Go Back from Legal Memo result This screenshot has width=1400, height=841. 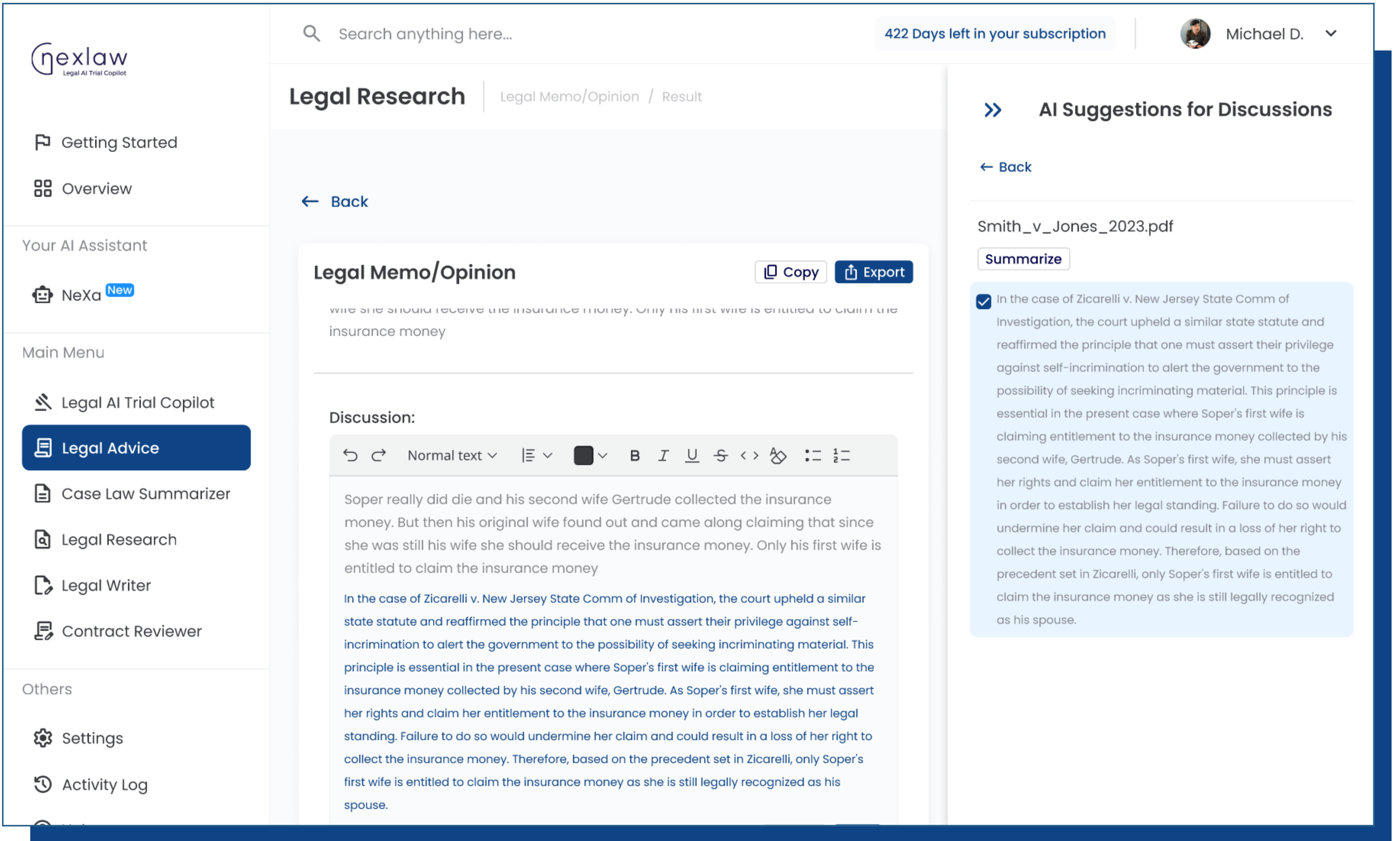[x=334, y=202]
